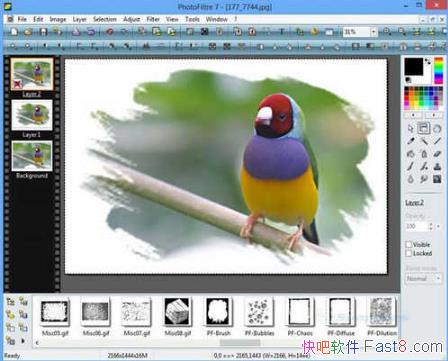Open the Window menu
The image size is (448, 361).
coord(217,19)
